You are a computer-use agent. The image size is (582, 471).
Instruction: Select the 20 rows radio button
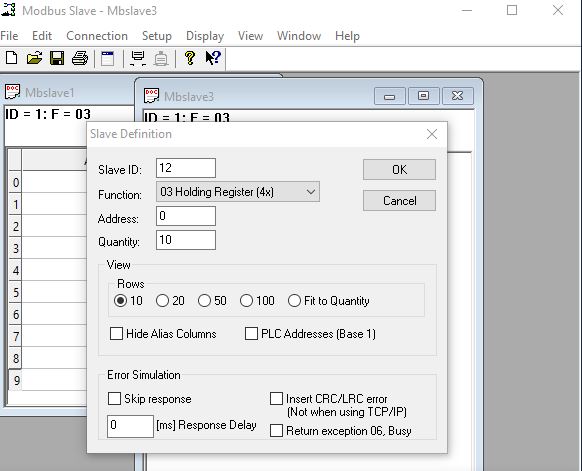click(162, 301)
